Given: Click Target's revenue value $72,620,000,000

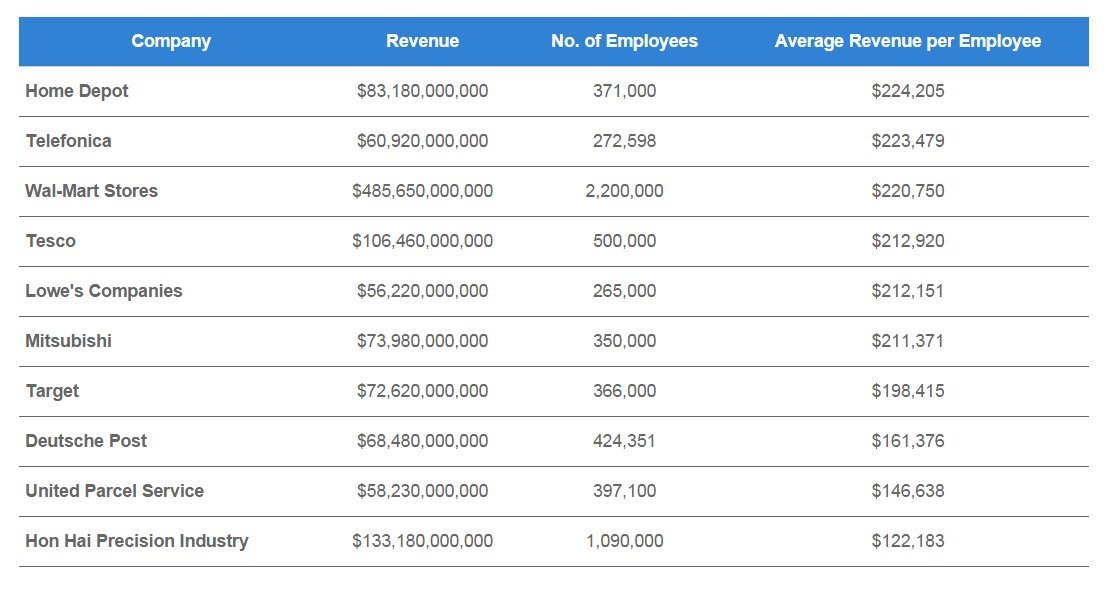Looking at the screenshot, I should pos(421,391).
